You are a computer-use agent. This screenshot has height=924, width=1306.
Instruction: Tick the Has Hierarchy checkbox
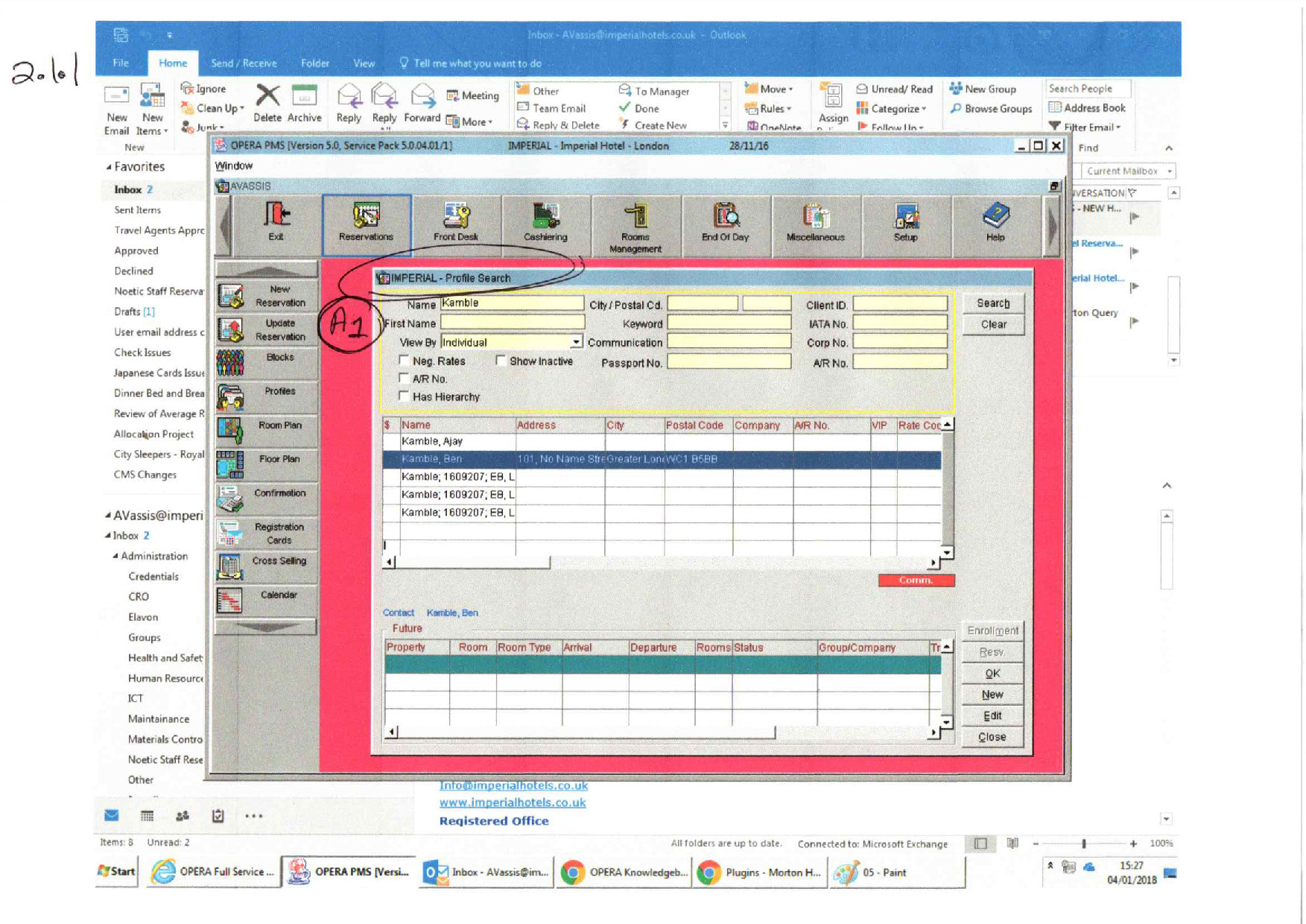(404, 396)
